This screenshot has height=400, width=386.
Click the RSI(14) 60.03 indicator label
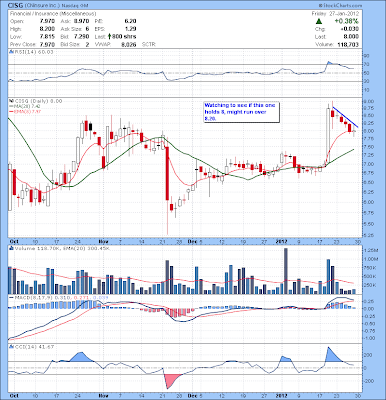click(x=33, y=52)
